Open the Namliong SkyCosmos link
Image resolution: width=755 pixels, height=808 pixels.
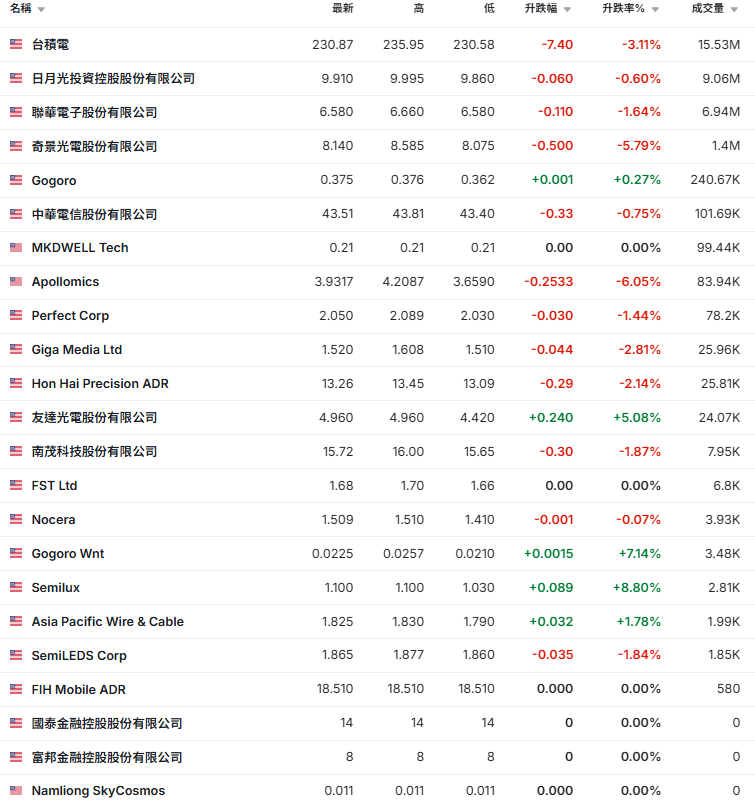(98, 790)
